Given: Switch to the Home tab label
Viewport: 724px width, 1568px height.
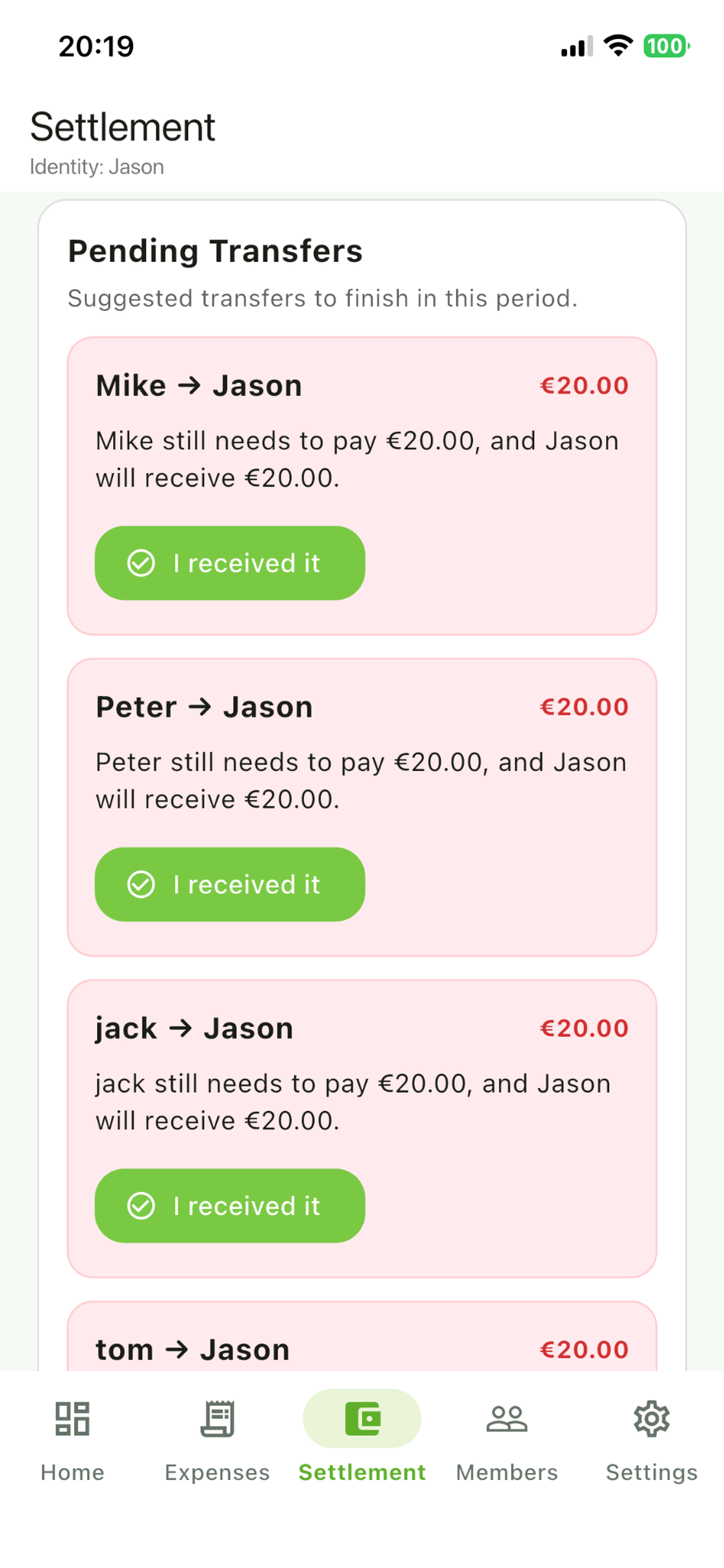Looking at the screenshot, I should click(72, 1472).
